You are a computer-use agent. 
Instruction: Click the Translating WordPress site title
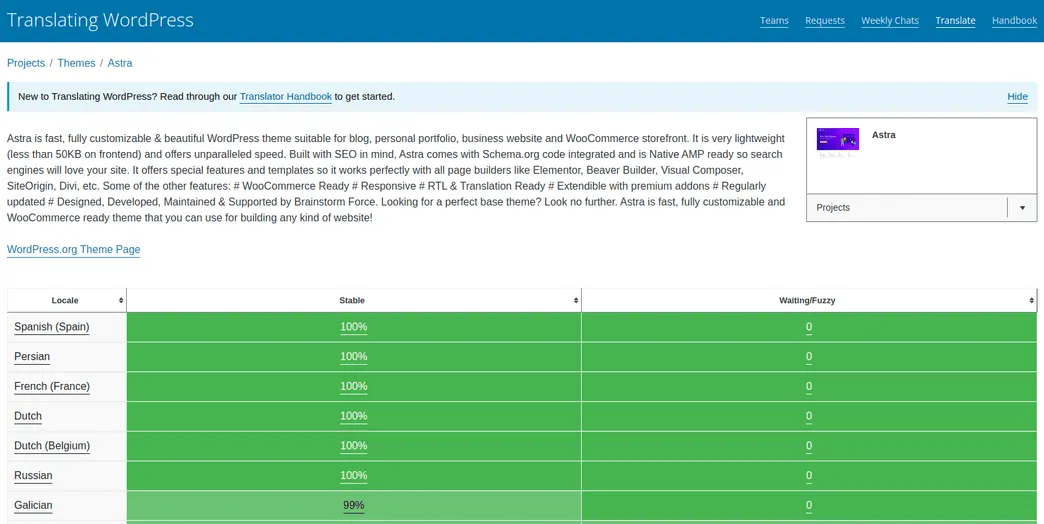click(x=100, y=20)
